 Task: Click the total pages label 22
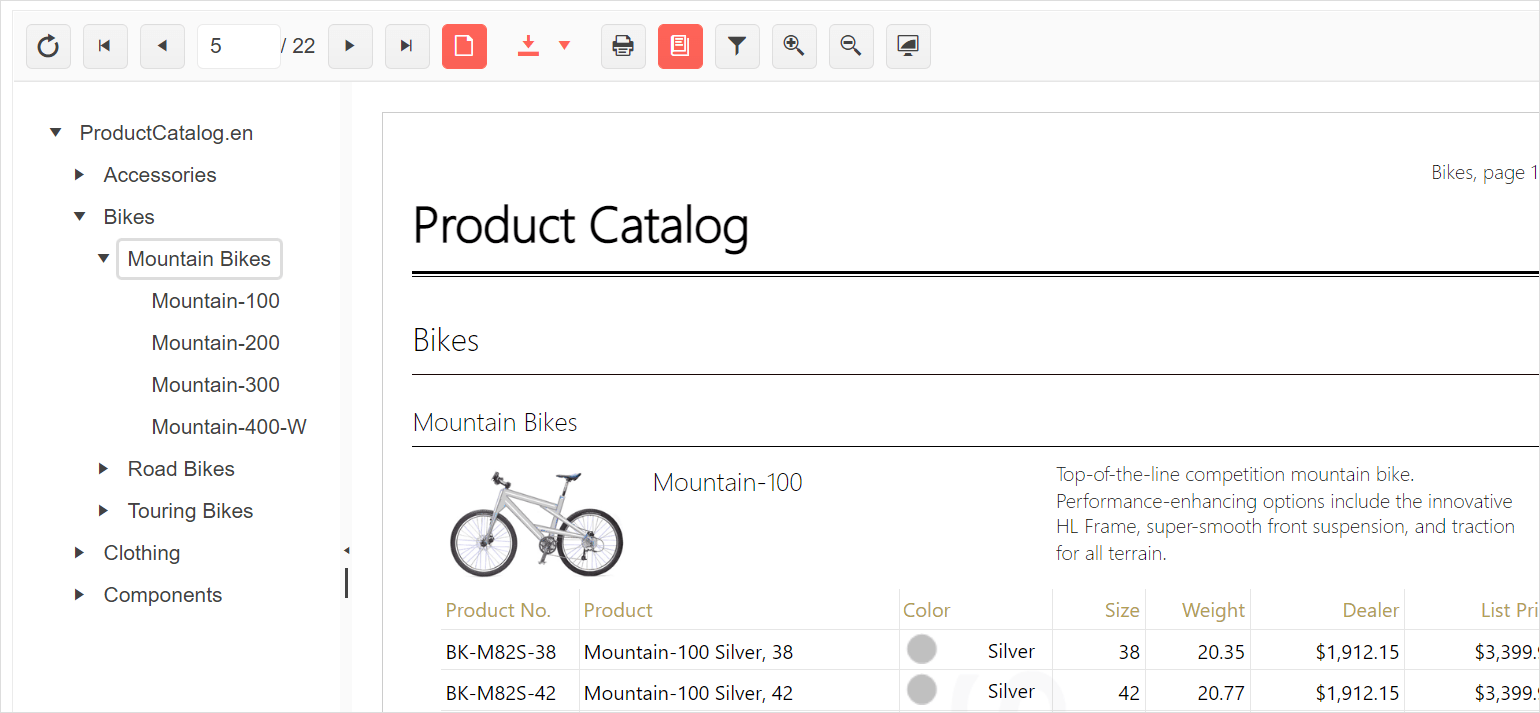click(304, 46)
